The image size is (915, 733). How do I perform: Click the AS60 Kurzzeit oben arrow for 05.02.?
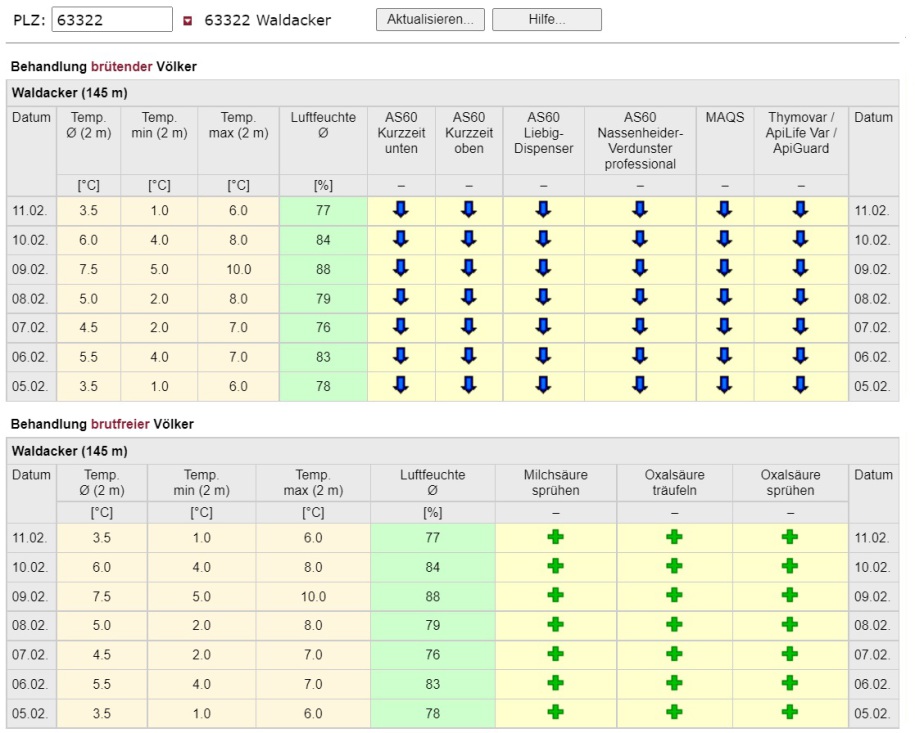(x=469, y=385)
